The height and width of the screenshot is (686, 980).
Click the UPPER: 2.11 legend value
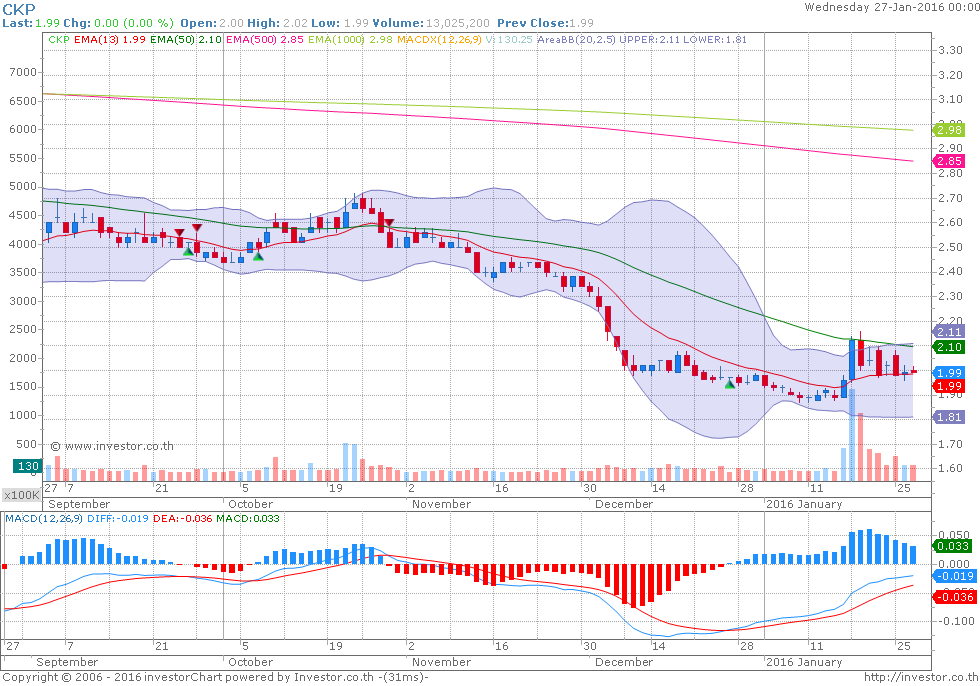(x=649, y=39)
